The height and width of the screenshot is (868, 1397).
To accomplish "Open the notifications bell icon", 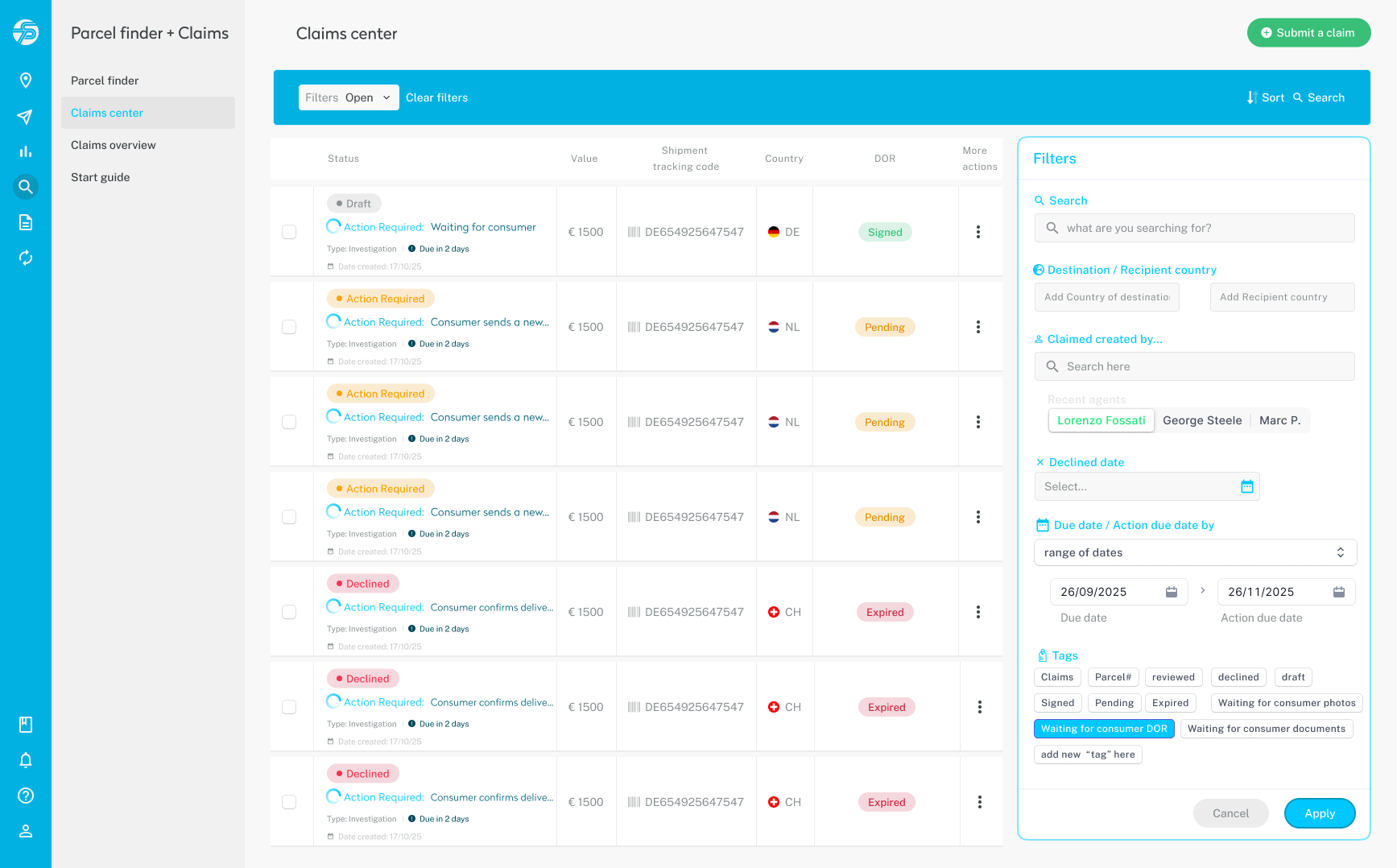I will pyautogui.click(x=26, y=760).
